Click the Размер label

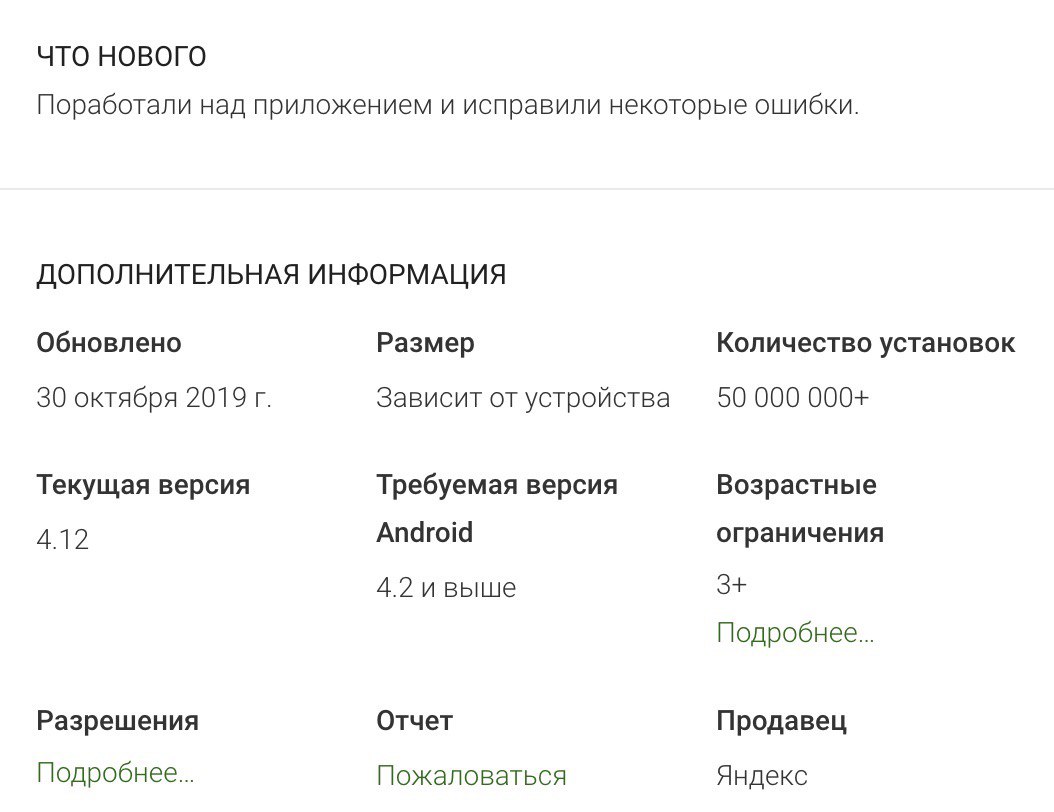pos(425,343)
